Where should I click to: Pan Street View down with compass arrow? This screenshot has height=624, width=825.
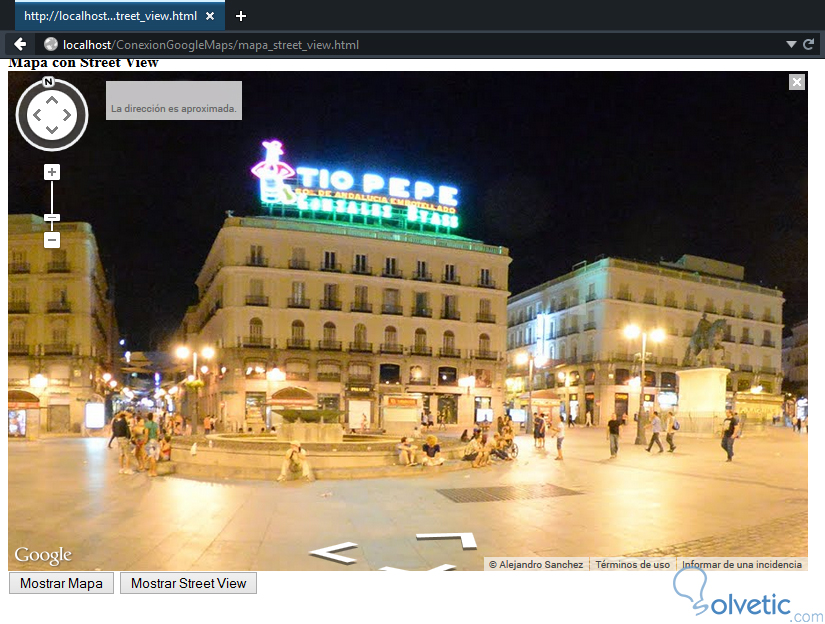52,129
